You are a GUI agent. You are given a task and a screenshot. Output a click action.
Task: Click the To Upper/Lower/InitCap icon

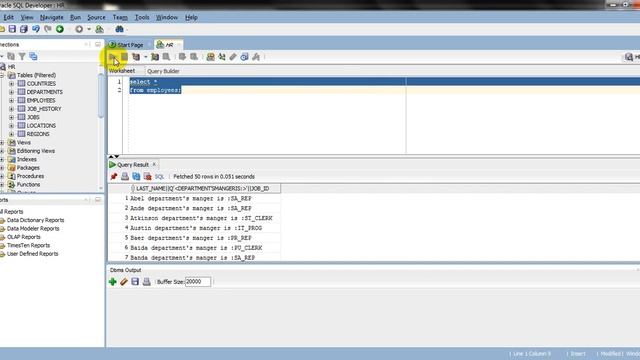[x=222, y=57]
